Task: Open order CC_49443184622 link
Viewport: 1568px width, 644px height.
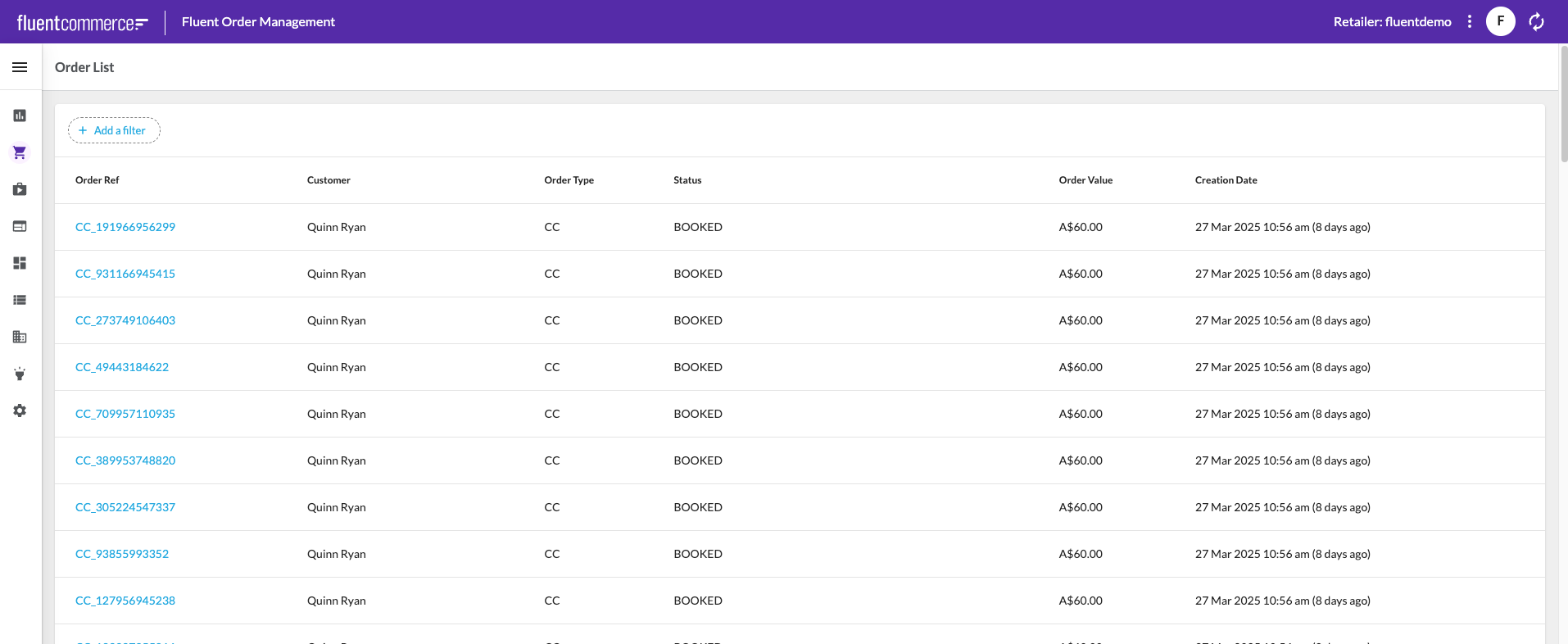Action: click(122, 367)
